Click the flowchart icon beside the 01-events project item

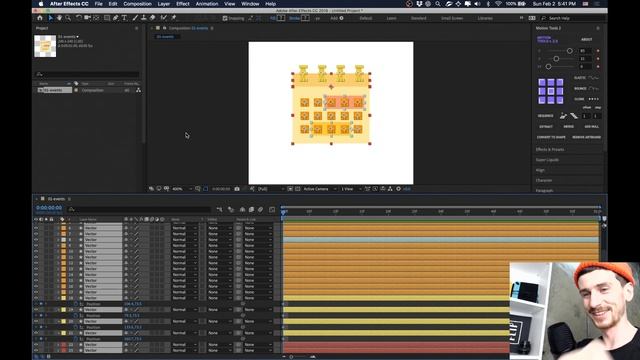pos(138,90)
